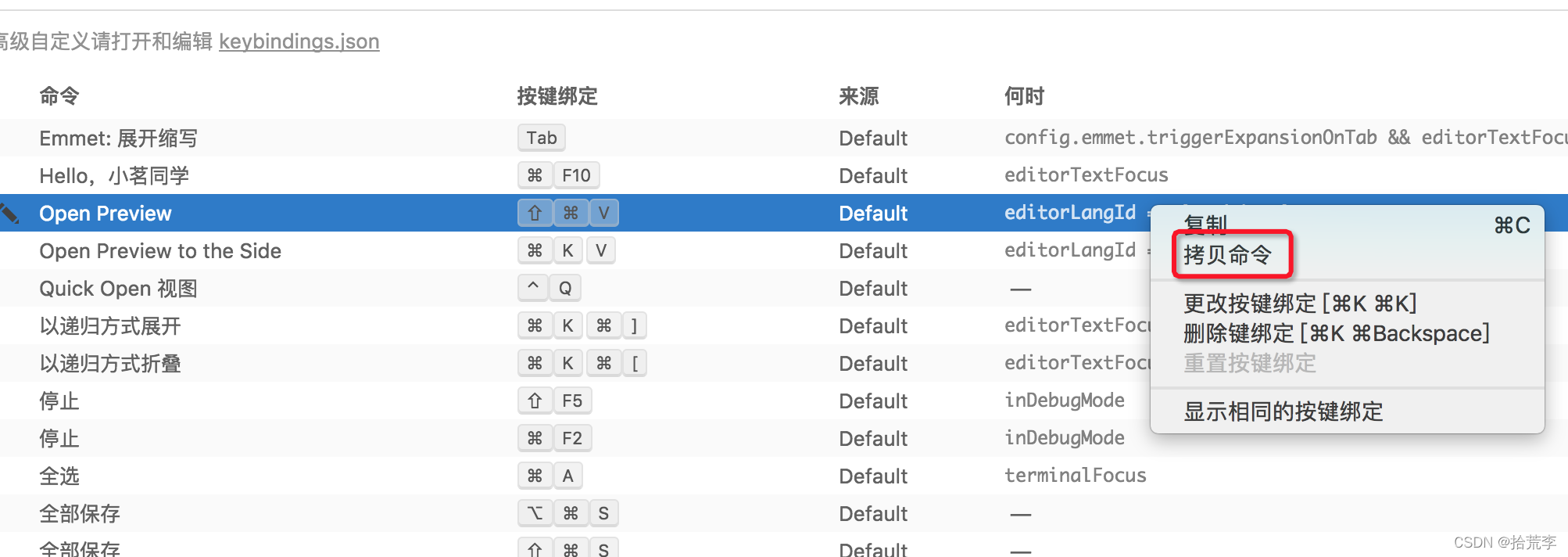Image resolution: width=1568 pixels, height=557 pixels.
Task: Open the keybindings.json link
Action: 299,41
